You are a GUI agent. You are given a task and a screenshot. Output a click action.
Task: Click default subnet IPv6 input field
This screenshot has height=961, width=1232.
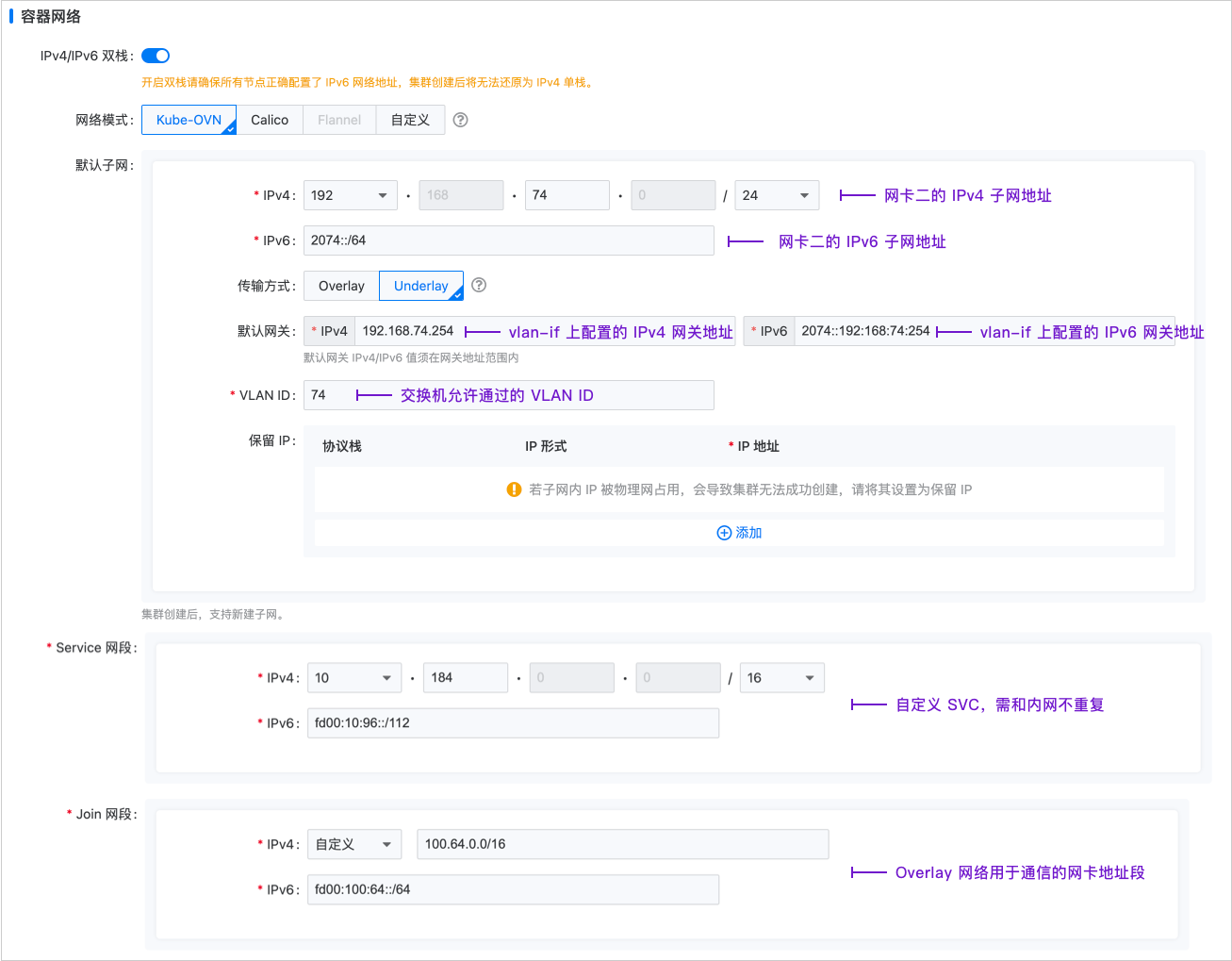click(x=508, y=240)
